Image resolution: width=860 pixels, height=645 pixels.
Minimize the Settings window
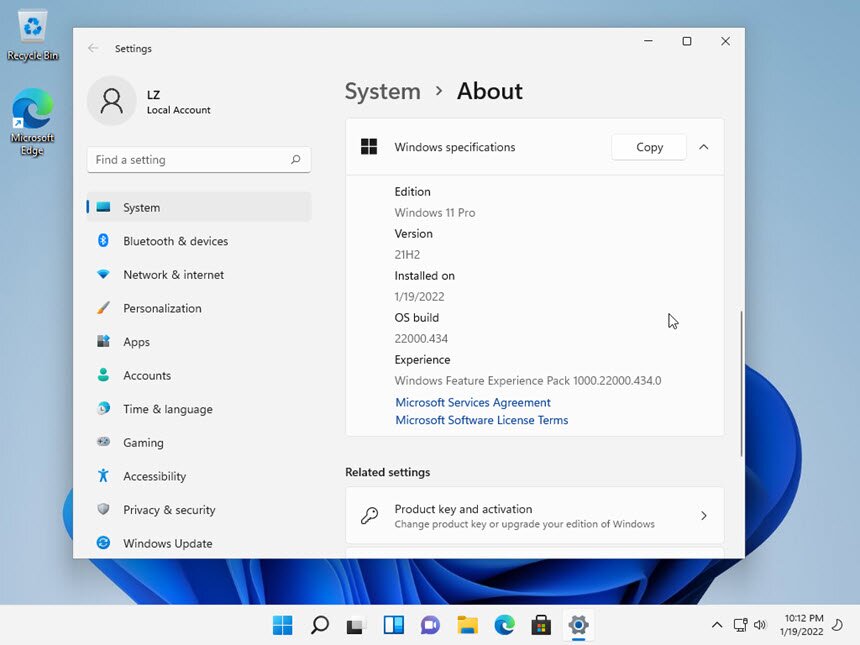point(648,41)
